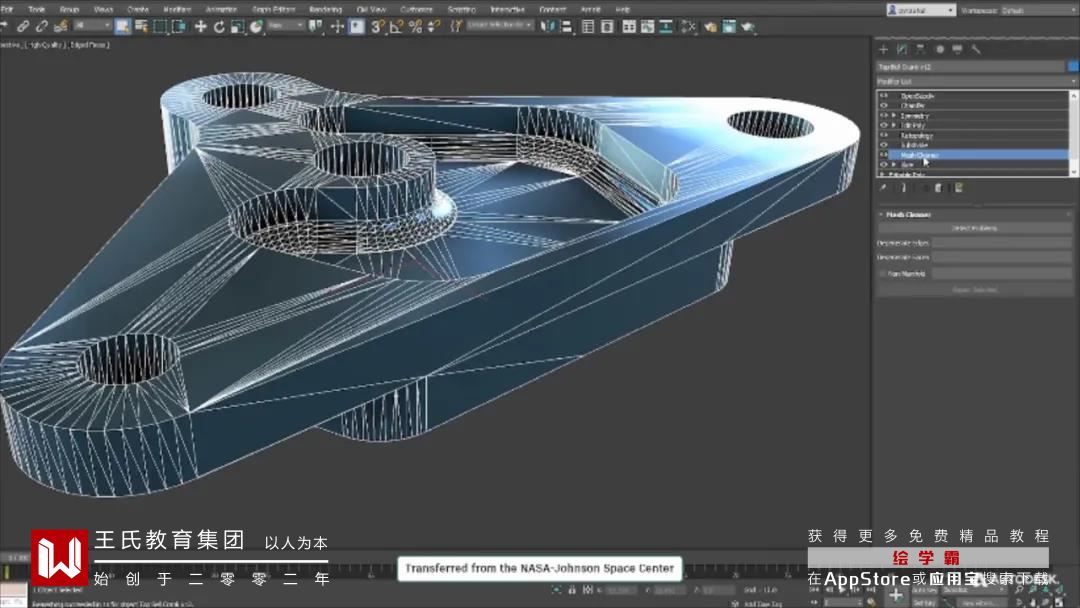Expand the Symmetry modifier sub-levels
This screenshot has height=608, width=1080.
[894, 116]
